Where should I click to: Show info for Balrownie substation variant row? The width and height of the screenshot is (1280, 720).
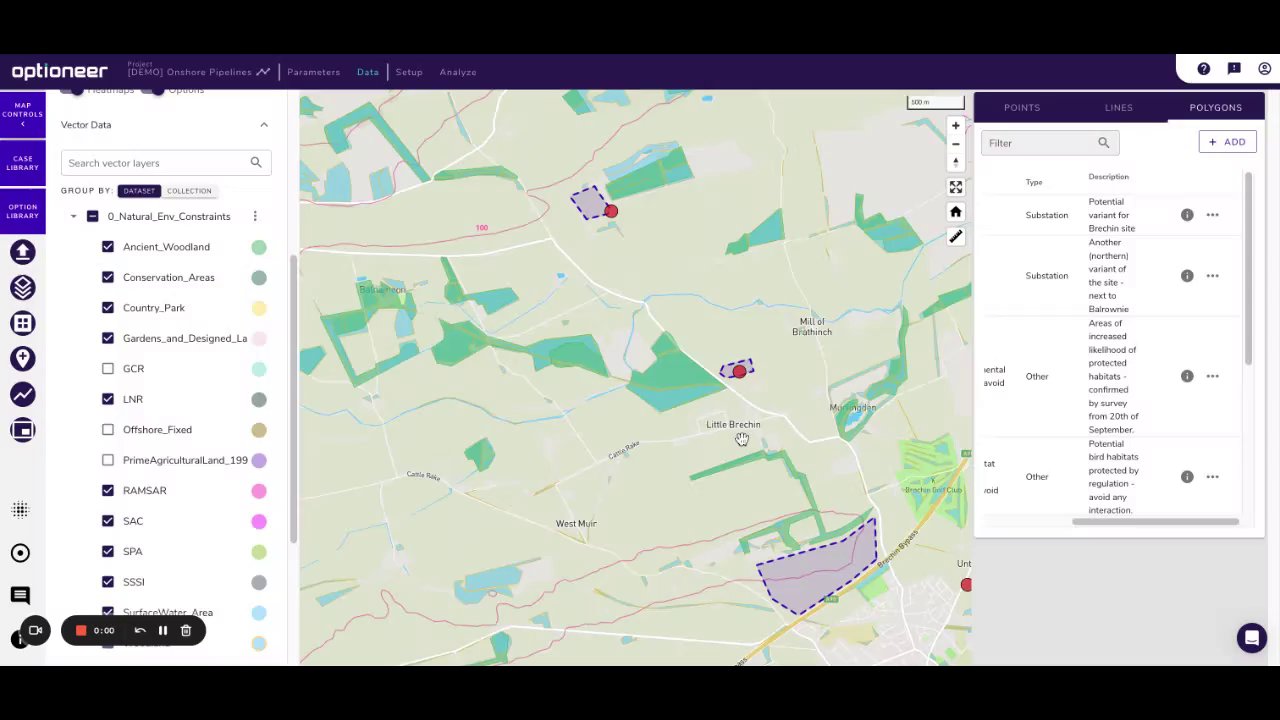[x=1187, y=276]
